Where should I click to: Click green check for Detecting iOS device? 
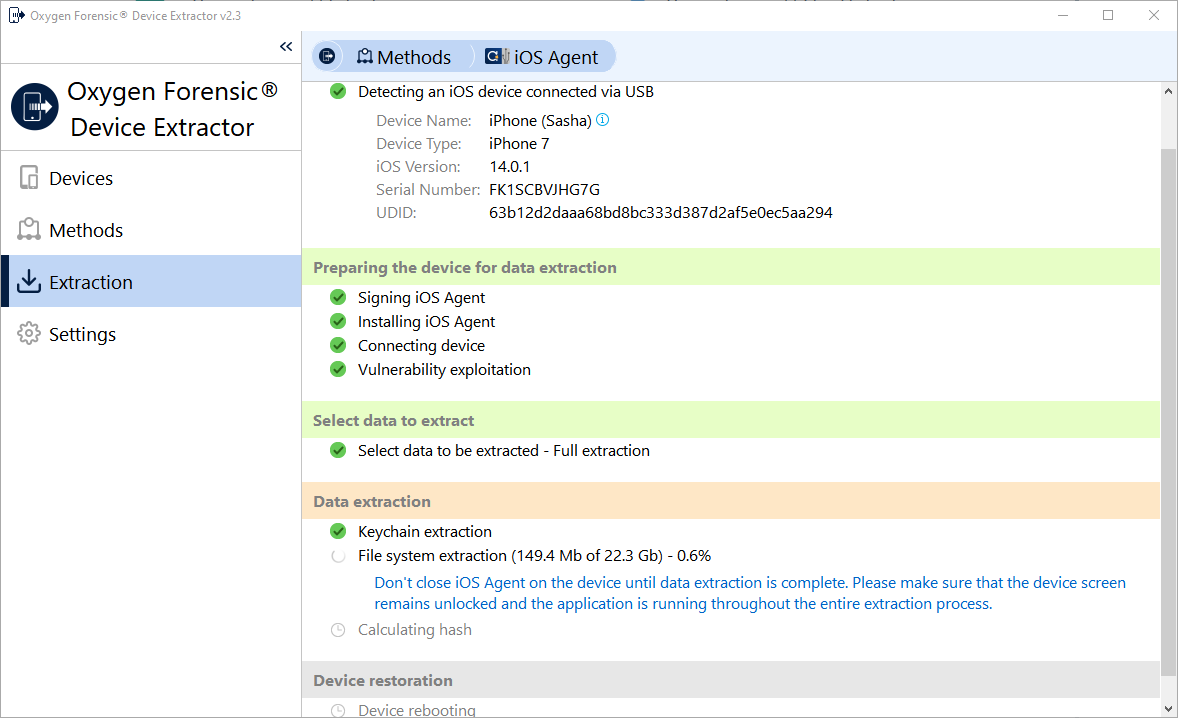[338, 92]
